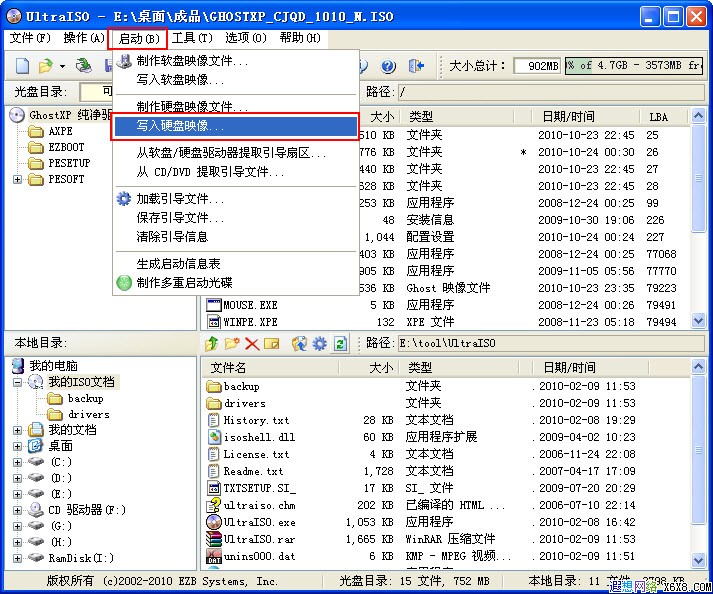Open the 操作(A) menu
The image size is (713, 594).
pos(84,38)
